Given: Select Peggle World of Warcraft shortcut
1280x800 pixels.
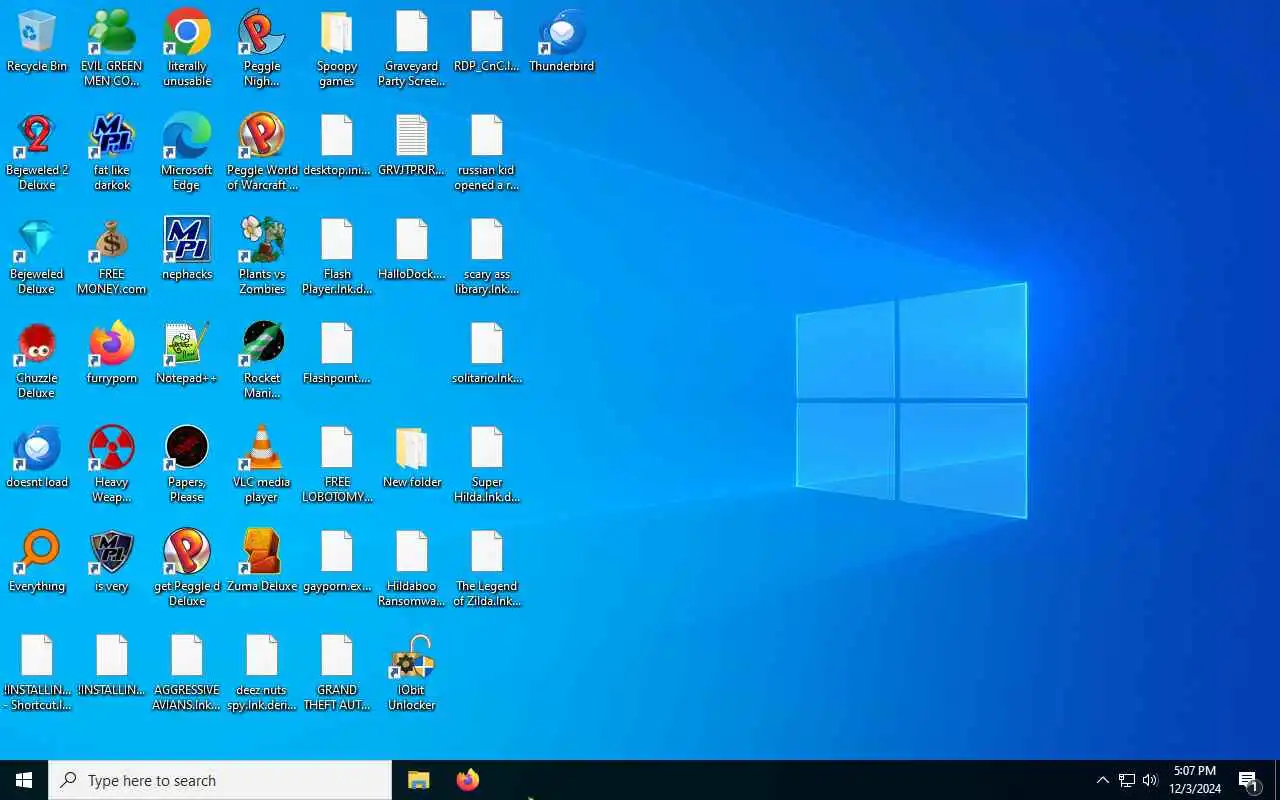Looking at the screenshot, I should pyautogui.click(x=262, y=152).
